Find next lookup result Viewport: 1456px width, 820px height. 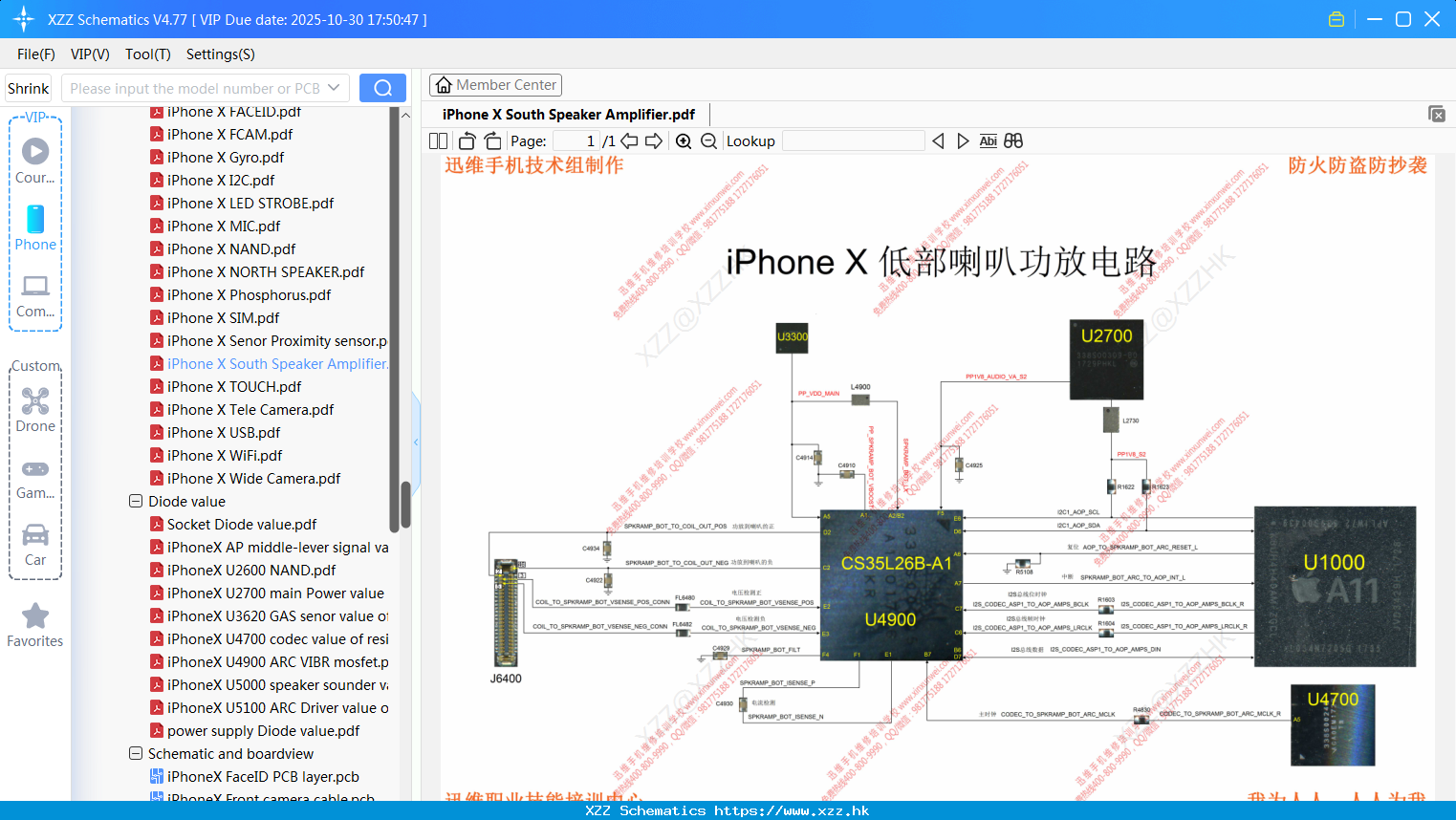(x=963, y=141)
